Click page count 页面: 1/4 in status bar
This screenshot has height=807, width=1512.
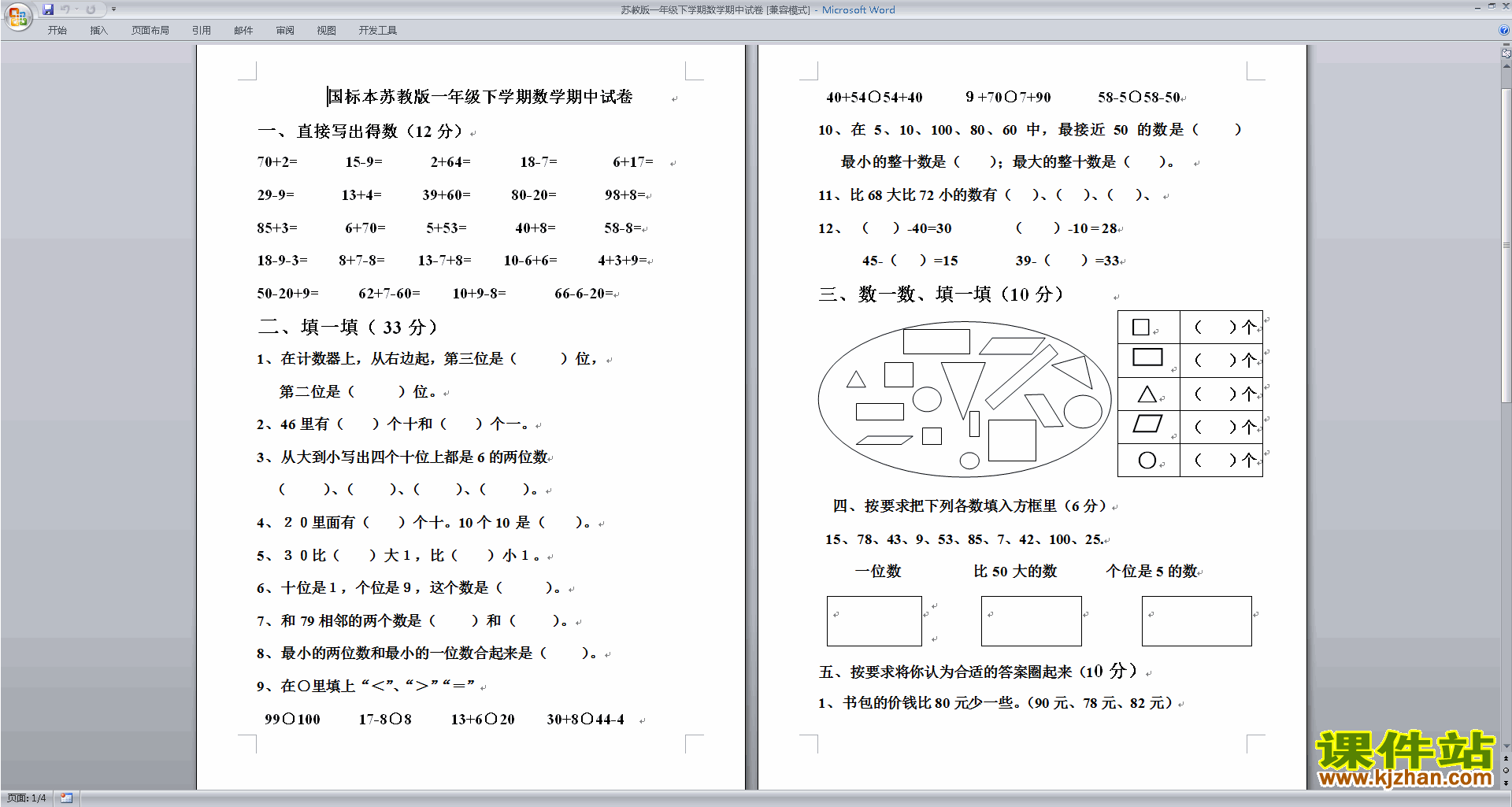pyautogui.click(x=27, y=798)
